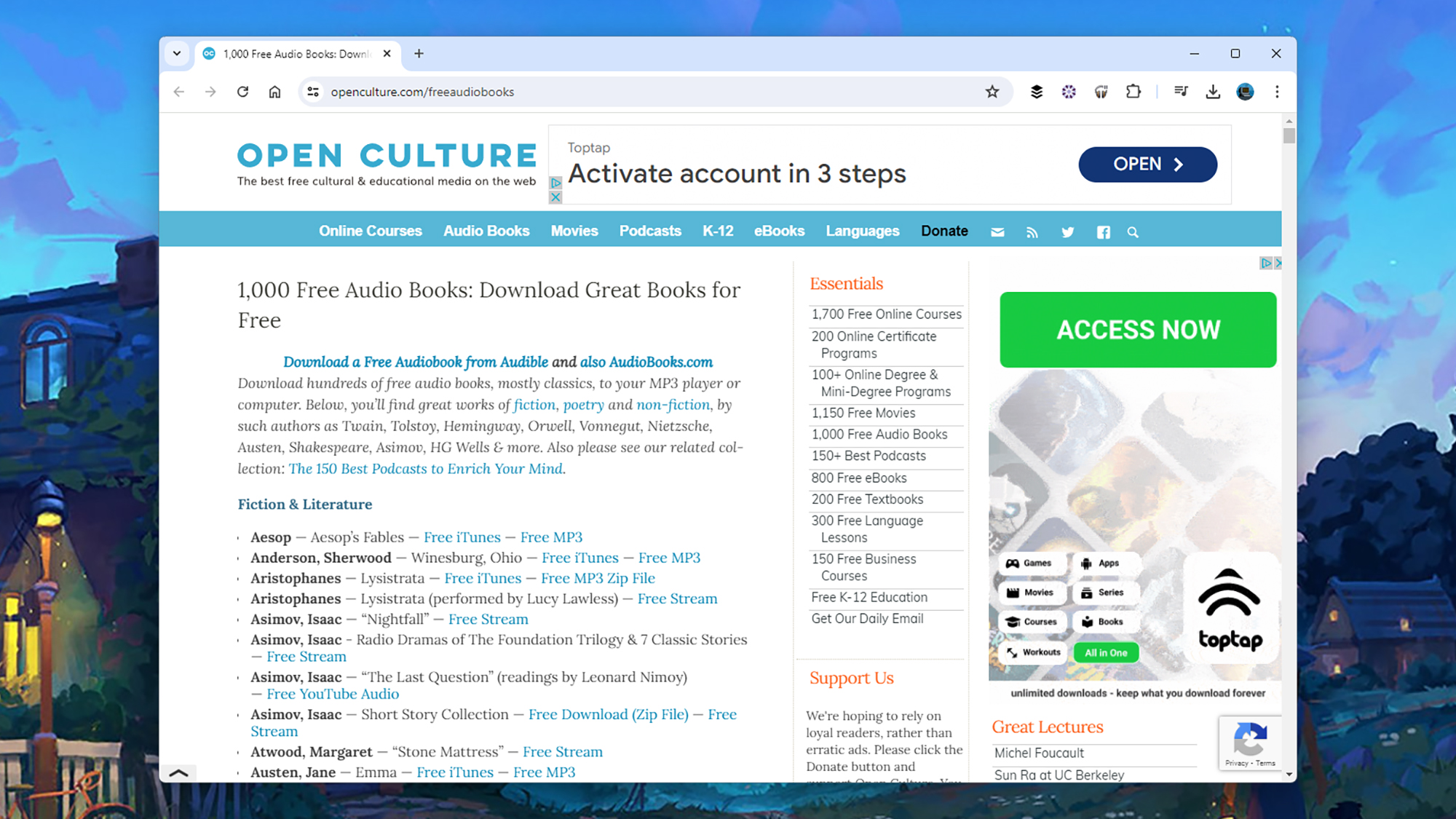Click the ACCESS NOW green button
This screenshot has width=1456, height=819.
point(1138,330)
